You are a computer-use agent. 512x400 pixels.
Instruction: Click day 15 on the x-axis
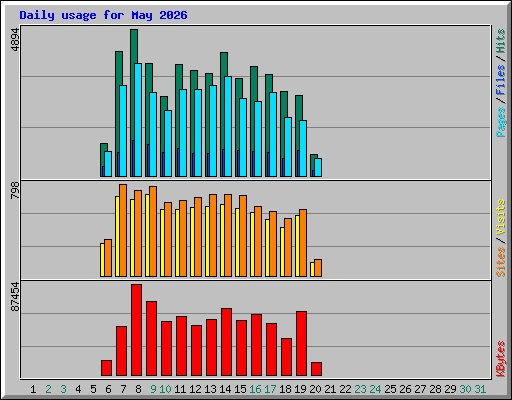pos(240,389)
